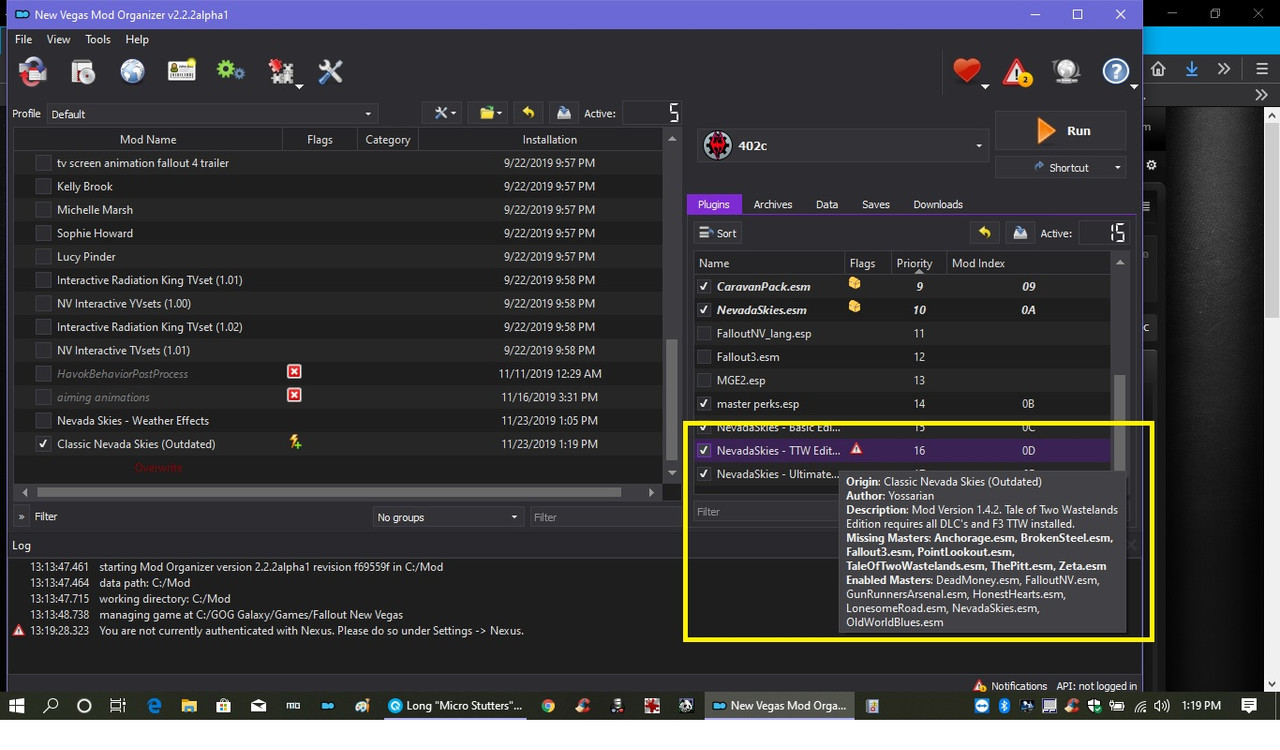Click the red heart endorse icon
This screenshot has height=750, width=1280.
coord(966,71)
